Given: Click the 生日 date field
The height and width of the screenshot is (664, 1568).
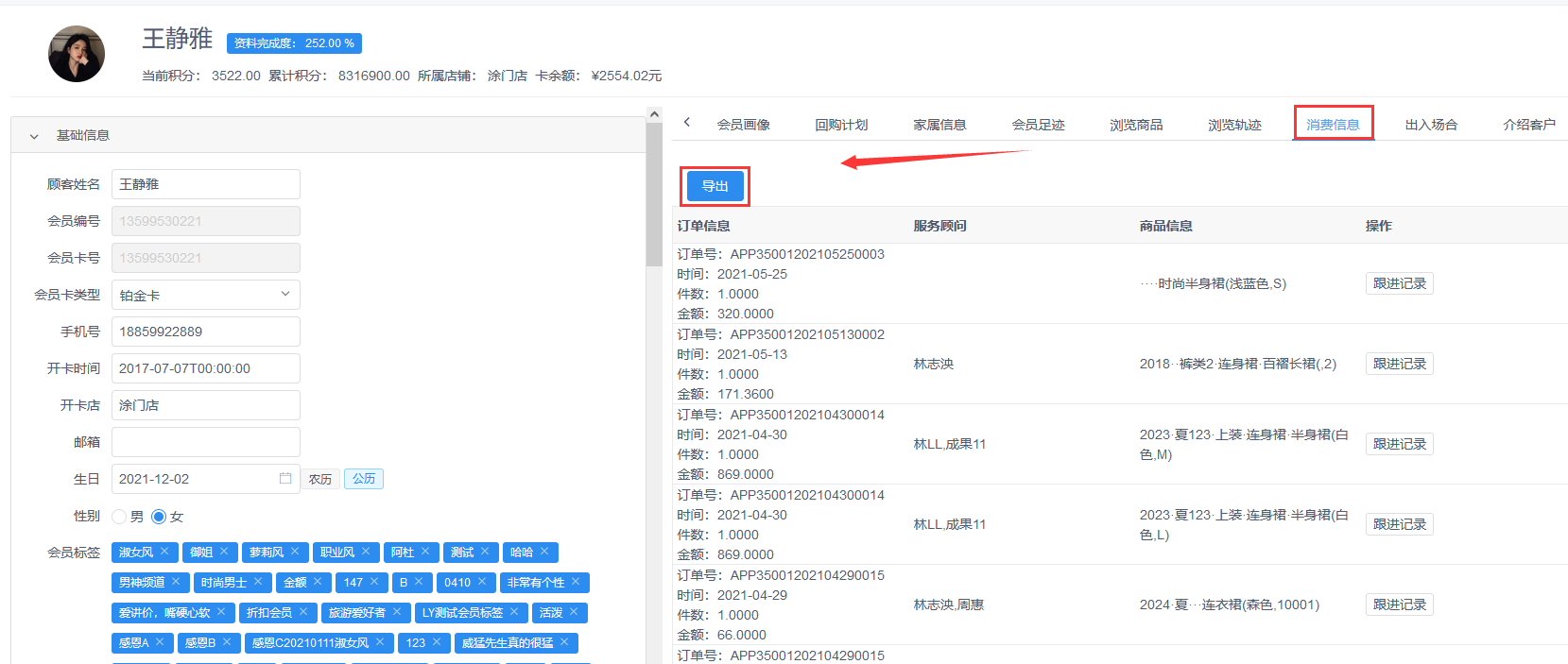Looking at the screenshot, I should (x=206, y=479).
